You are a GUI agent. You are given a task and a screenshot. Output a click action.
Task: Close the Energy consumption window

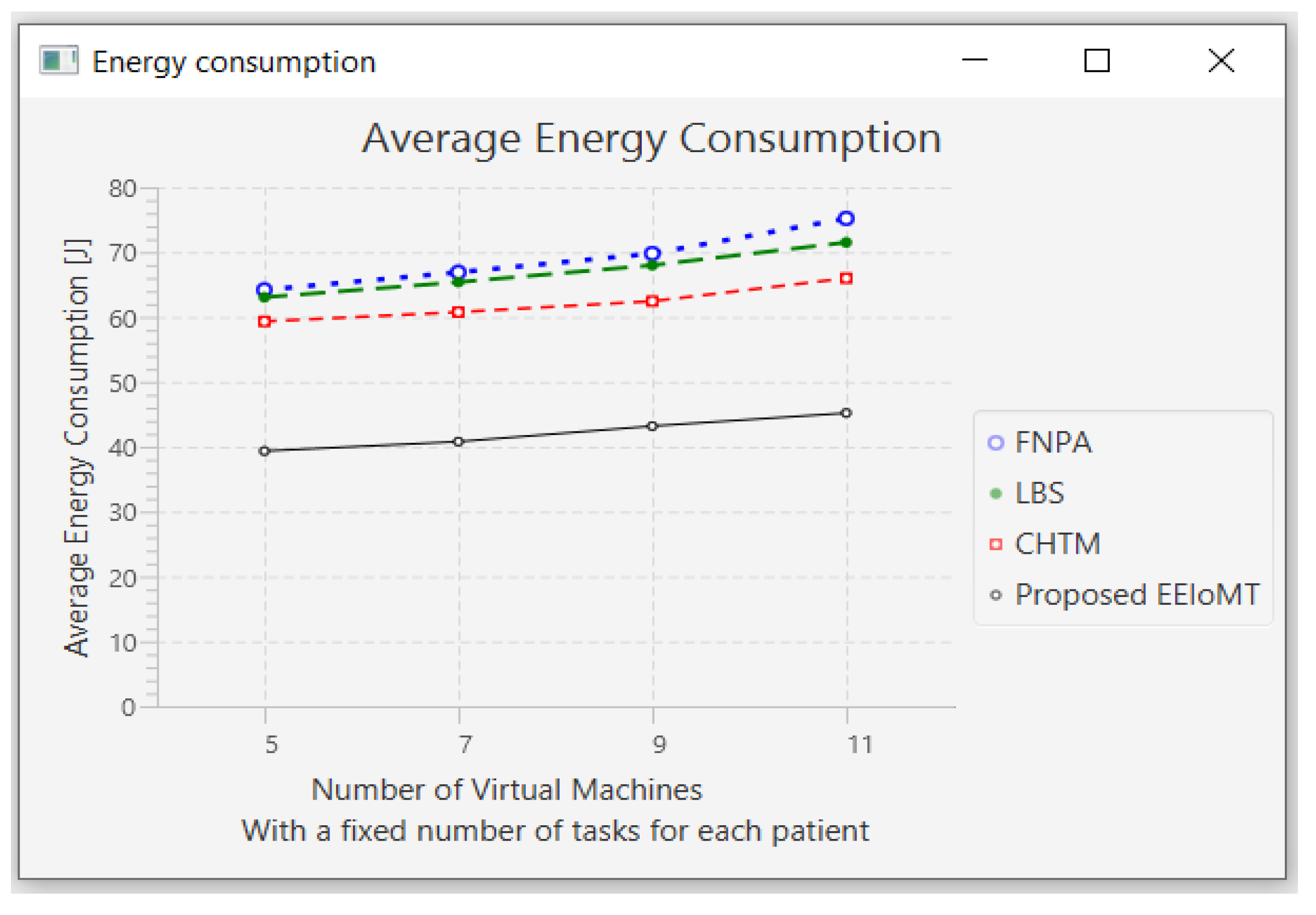(1221, 61)
